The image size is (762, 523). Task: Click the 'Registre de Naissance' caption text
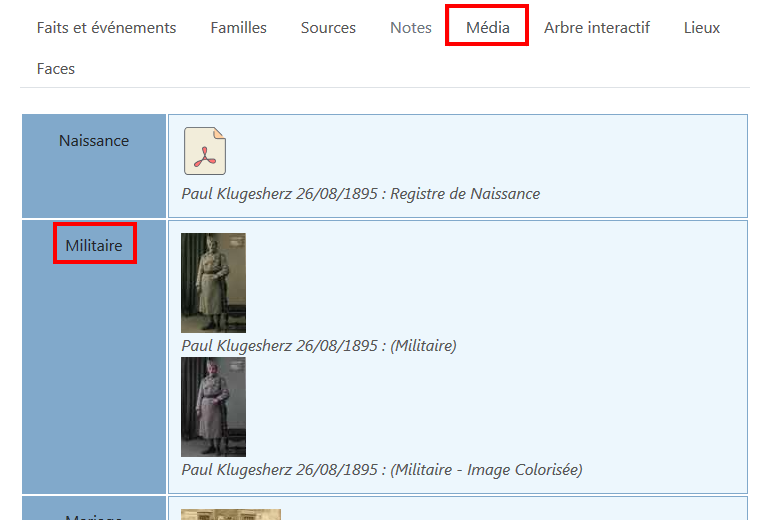coord(360,194)
